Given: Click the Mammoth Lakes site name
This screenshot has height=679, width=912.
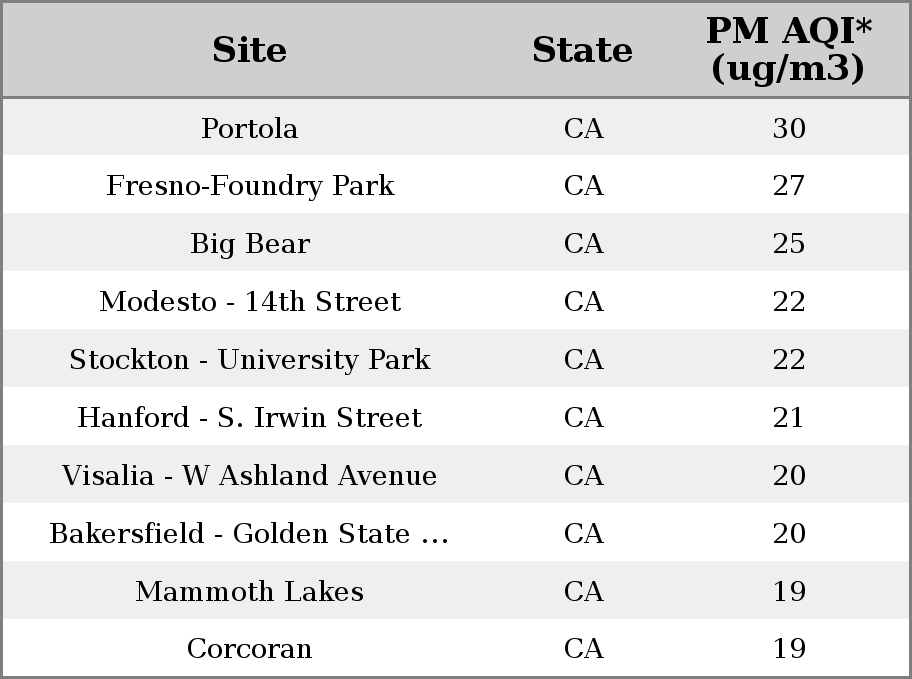Looking at the screenshot, I should [250, 591].
